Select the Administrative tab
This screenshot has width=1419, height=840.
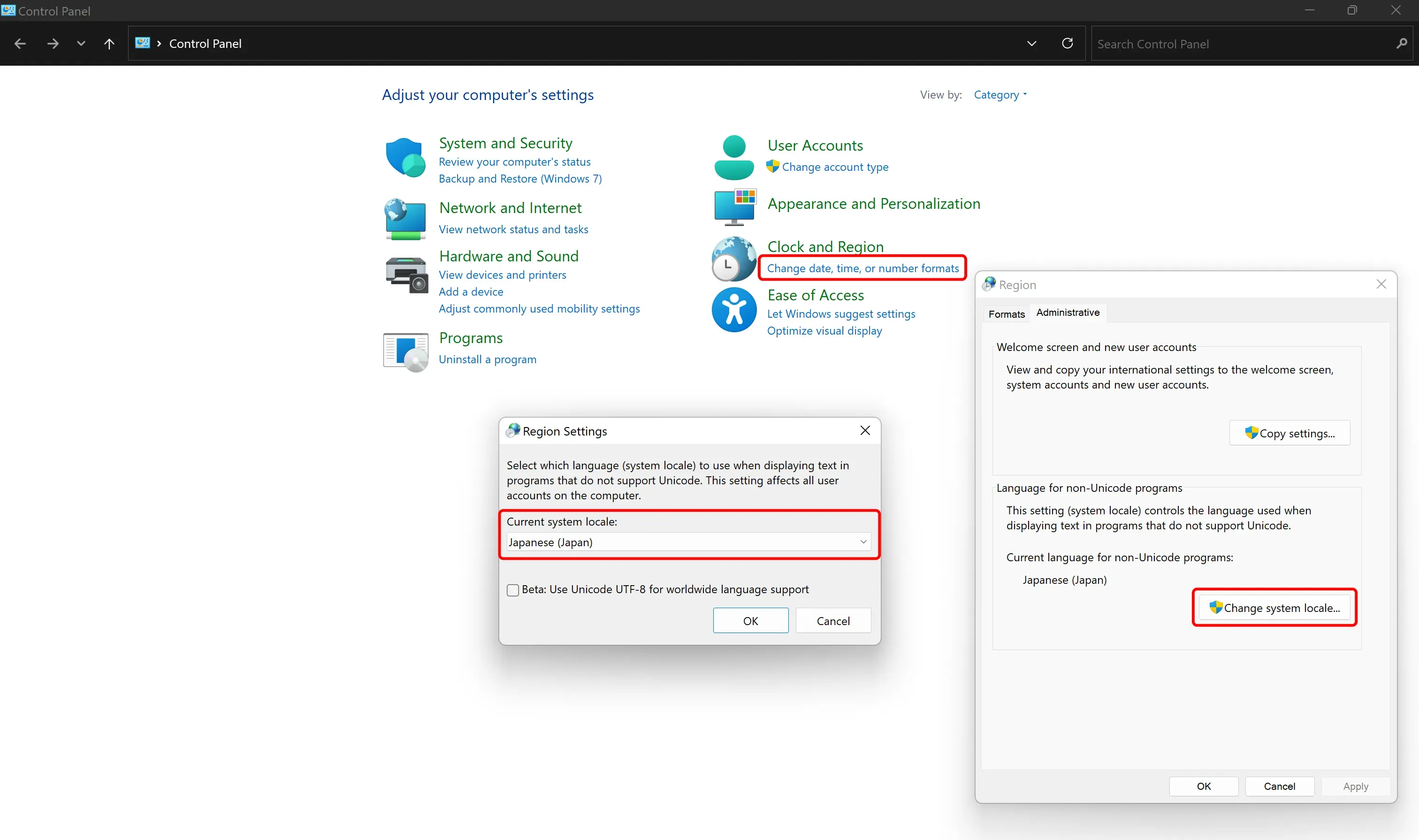click(1067, 313)
